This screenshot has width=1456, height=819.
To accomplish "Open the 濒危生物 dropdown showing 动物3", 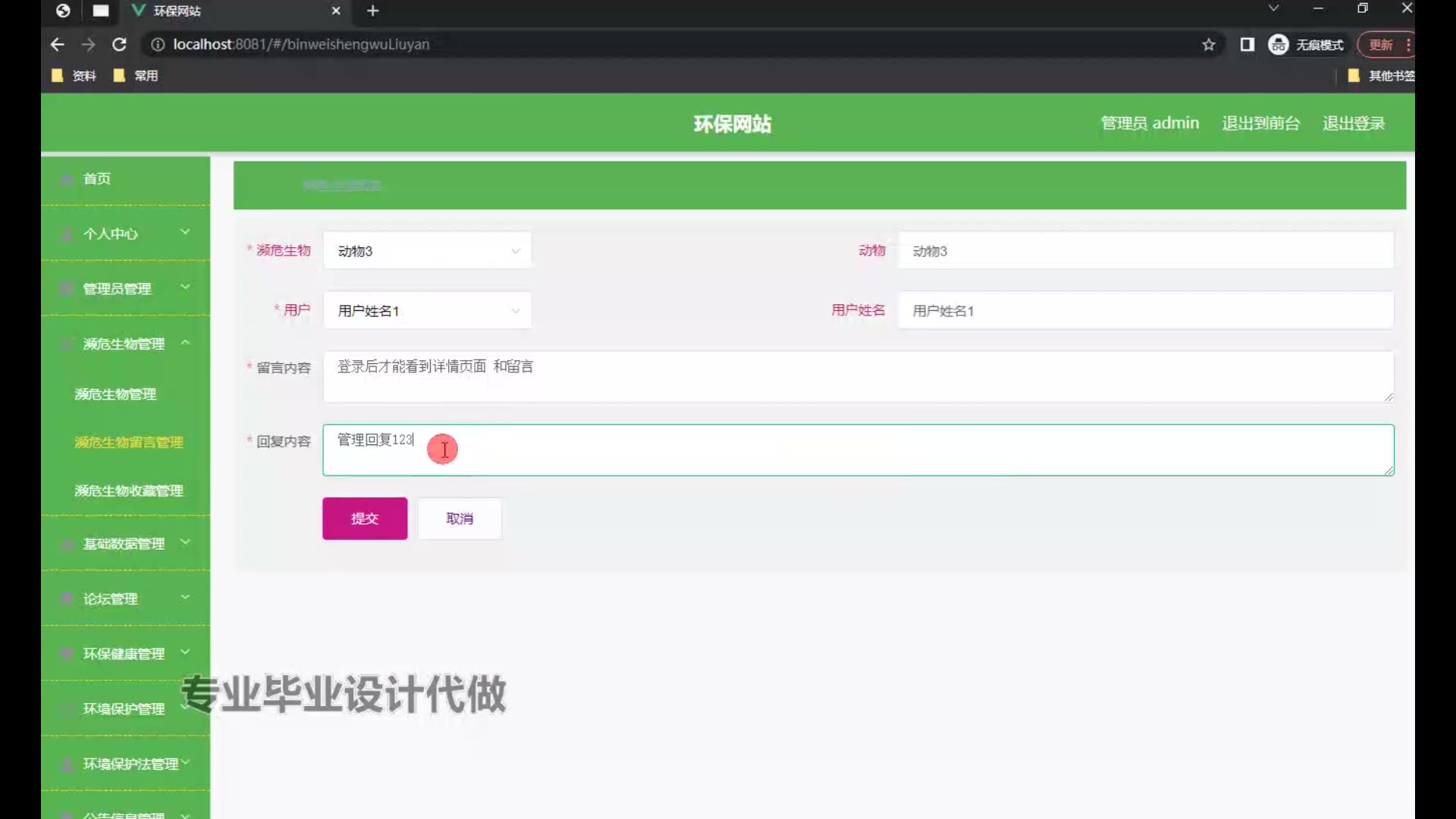I will click(427, 251).
